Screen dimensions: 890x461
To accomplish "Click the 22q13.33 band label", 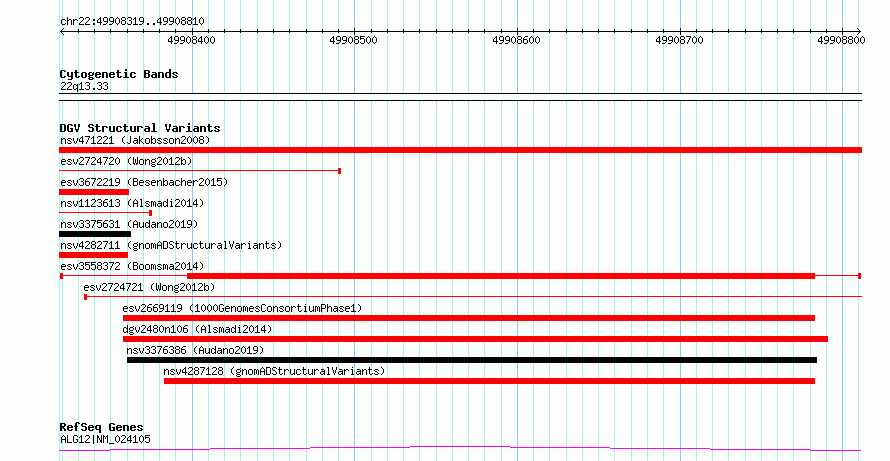I will [84, 87].
